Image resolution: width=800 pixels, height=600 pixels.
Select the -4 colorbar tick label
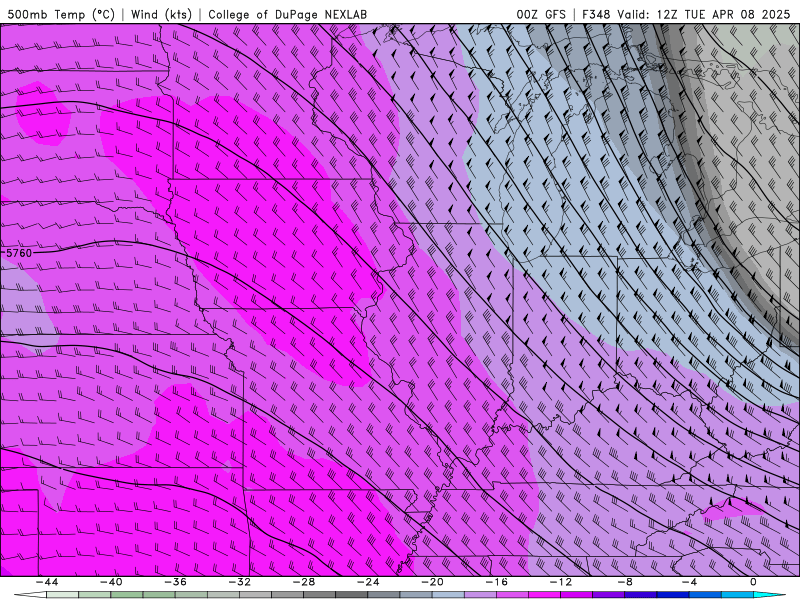[689, 582]
